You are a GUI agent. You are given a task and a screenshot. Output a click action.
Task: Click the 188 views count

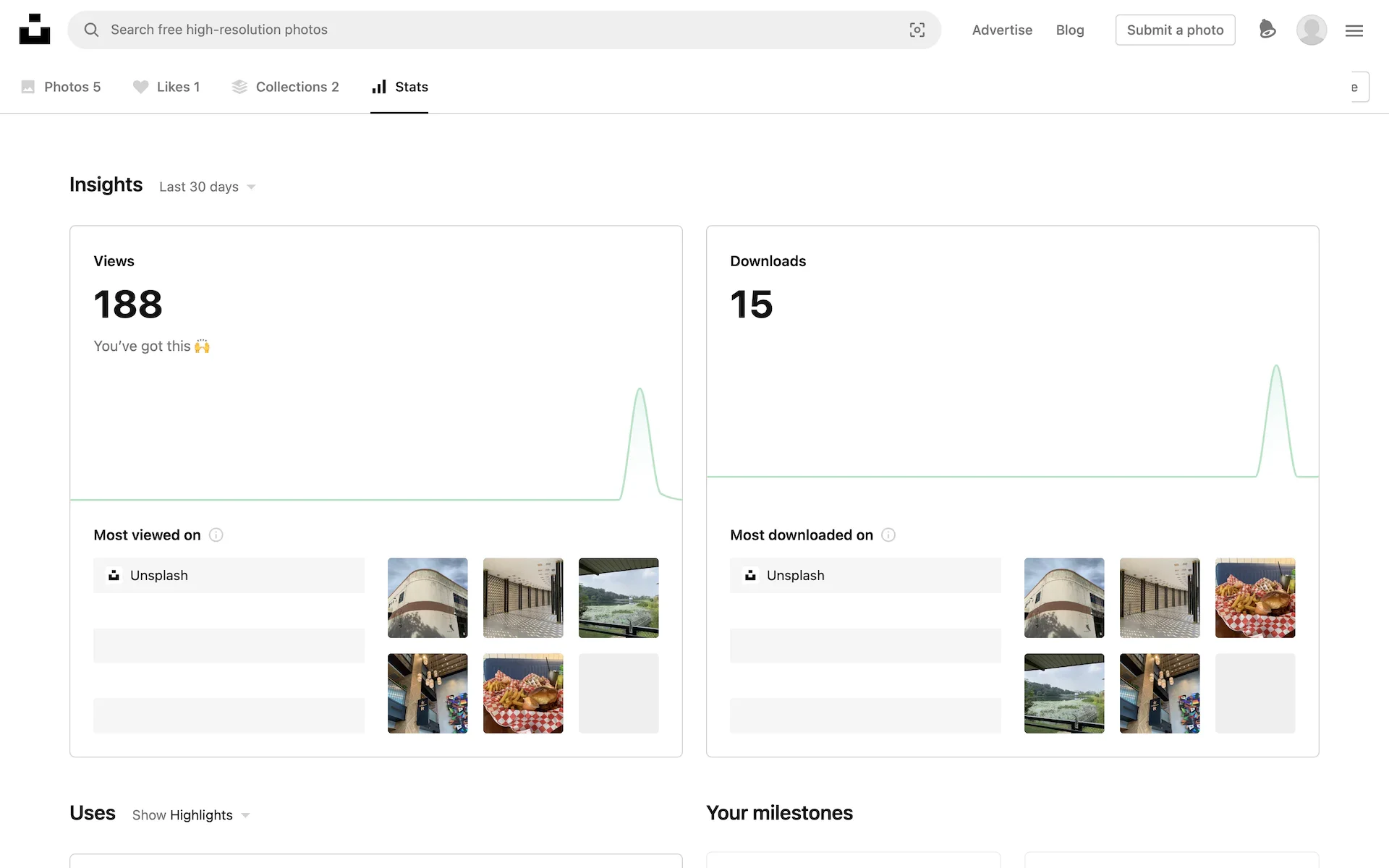[128, 304]
